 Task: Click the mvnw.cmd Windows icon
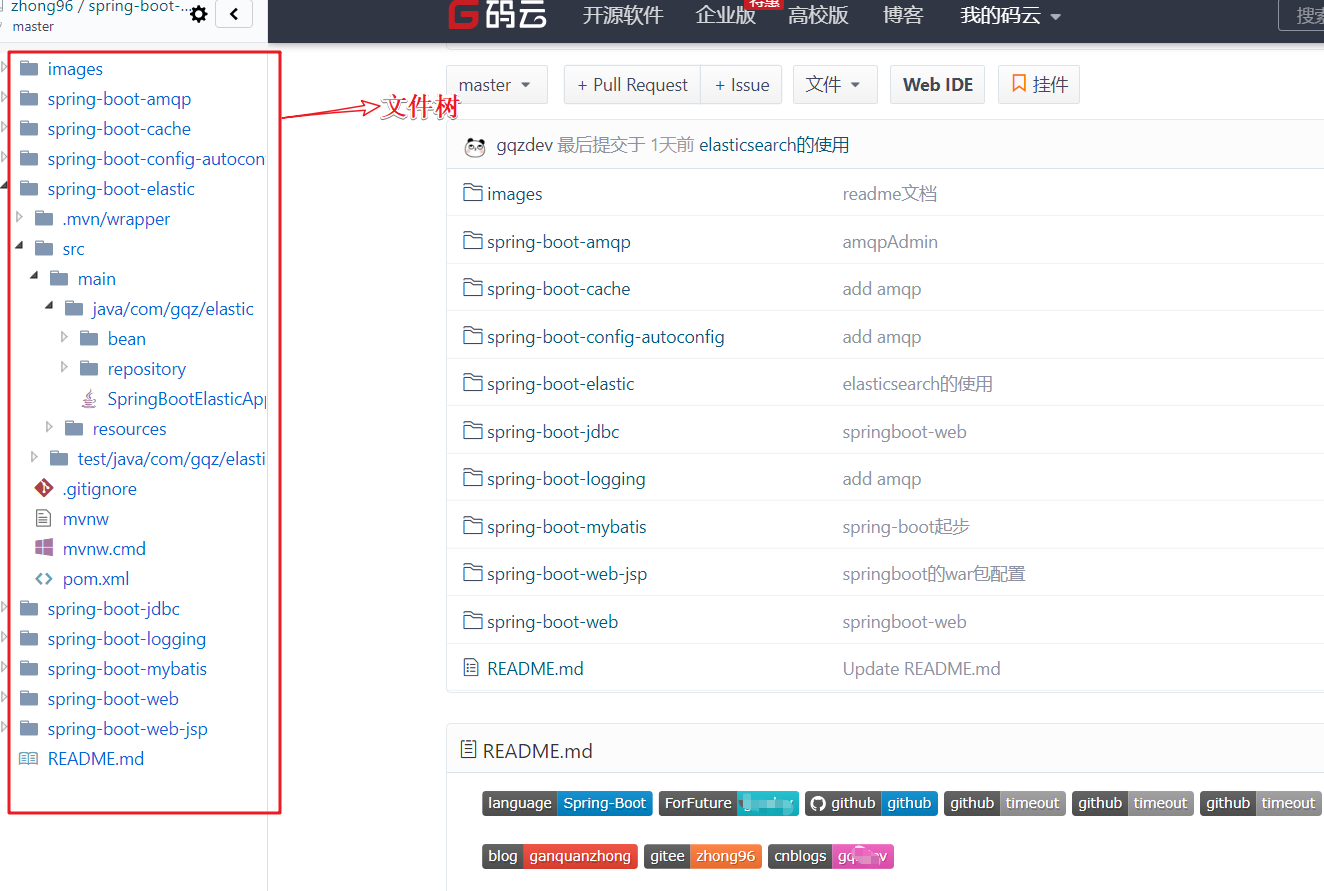tap(44, 548)
